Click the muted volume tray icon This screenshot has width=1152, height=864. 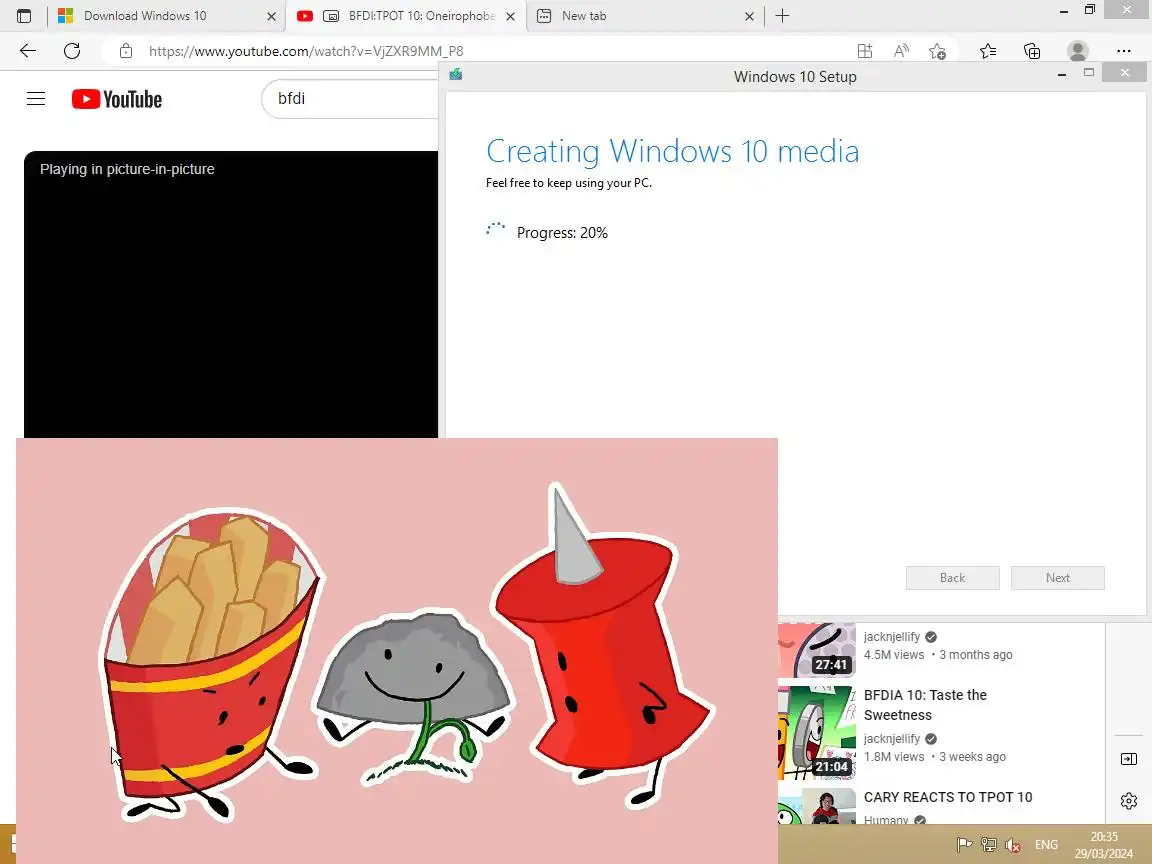[x=1013, y=845]
